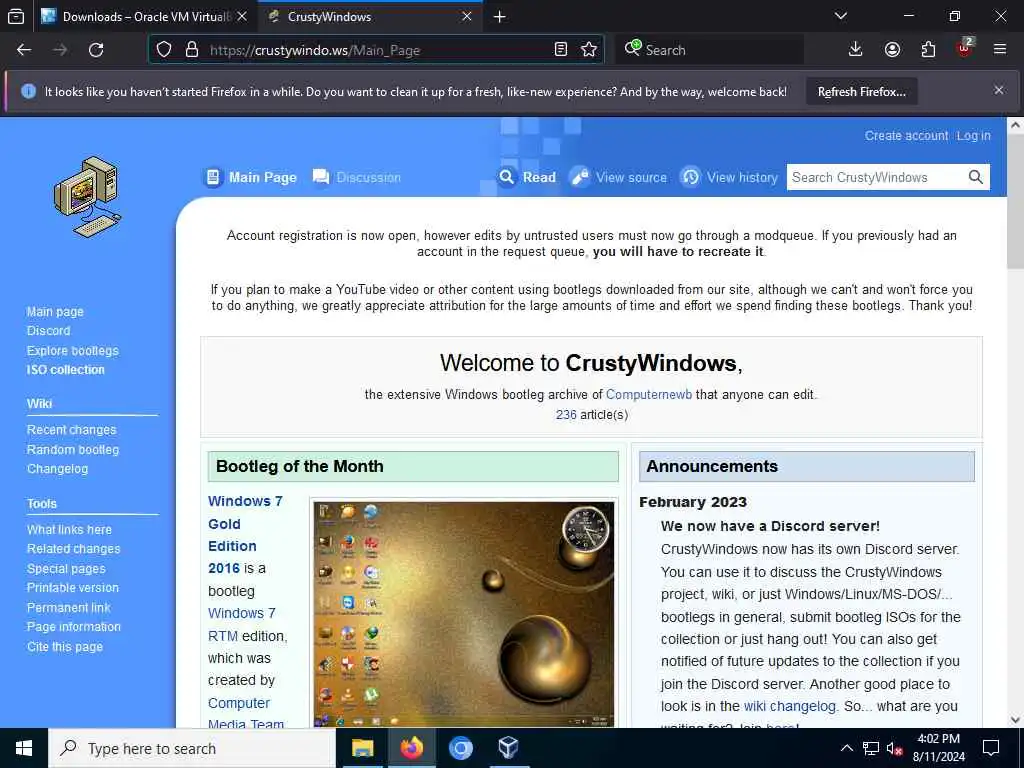Open the ISO collection sidebar link
This screenshot has height=768, width=1024.
click(x=65, y=370)
